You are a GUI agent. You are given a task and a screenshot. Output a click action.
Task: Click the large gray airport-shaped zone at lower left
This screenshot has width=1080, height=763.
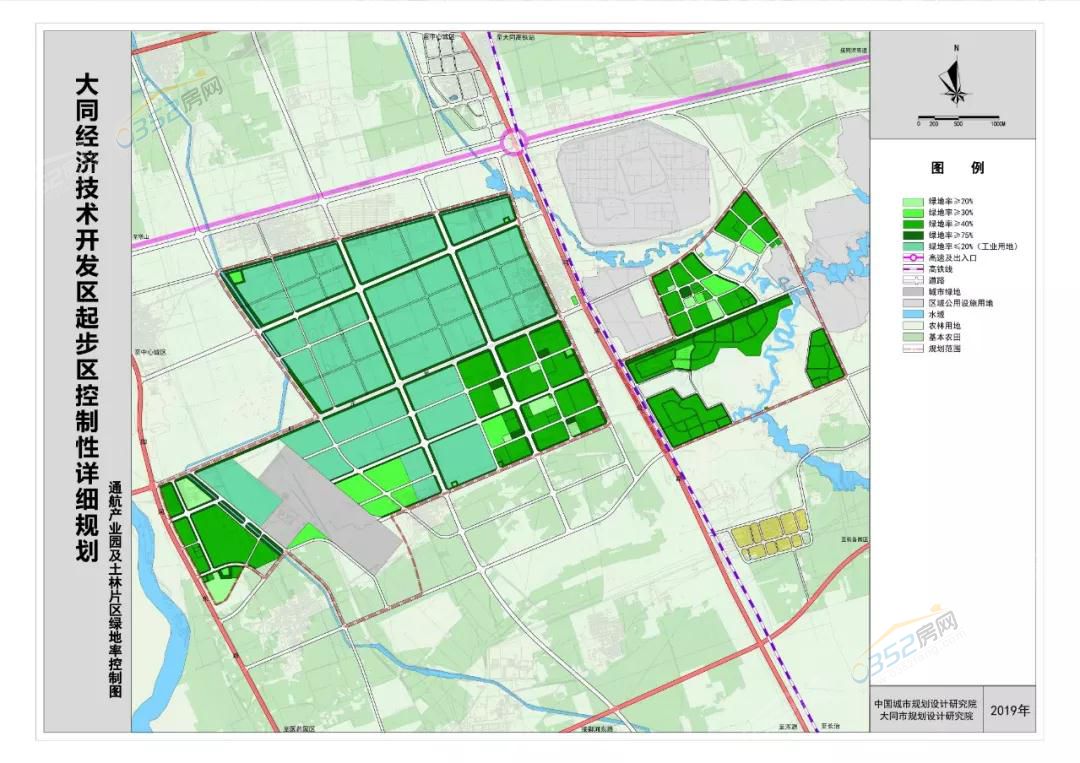[330, 507]
